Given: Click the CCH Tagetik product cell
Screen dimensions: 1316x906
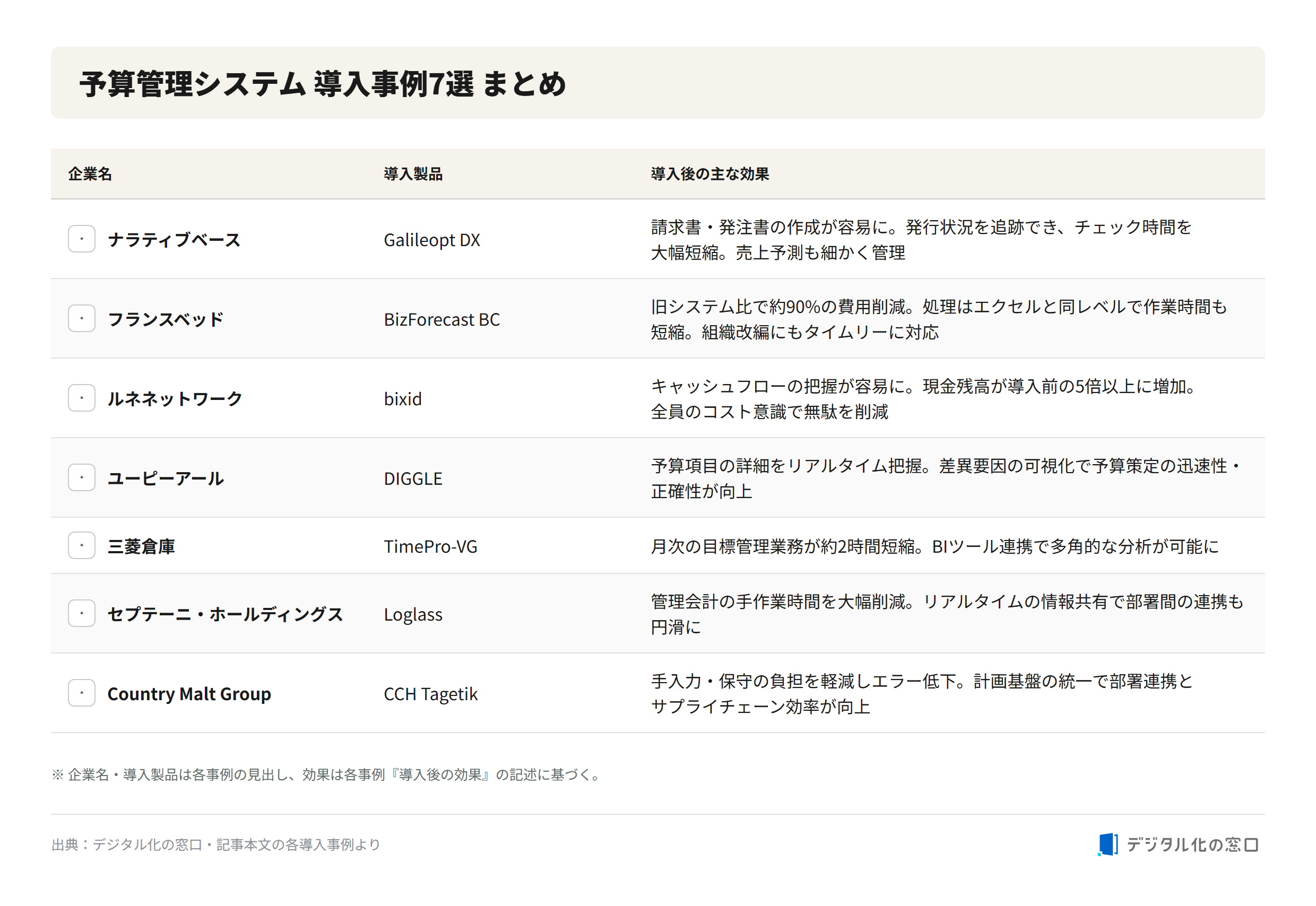Looking at the screenshot, I should pos(430,694).
